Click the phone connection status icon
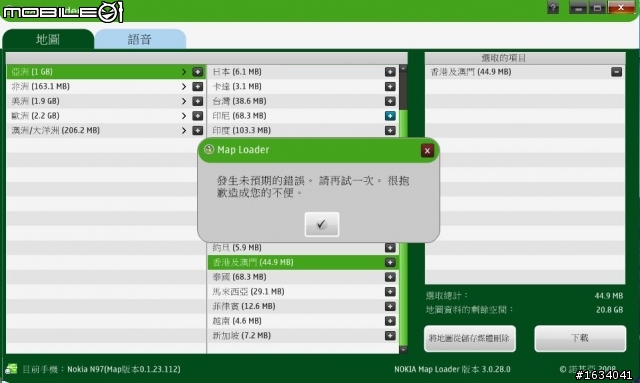The image size is (640, 383). (11, 369)
